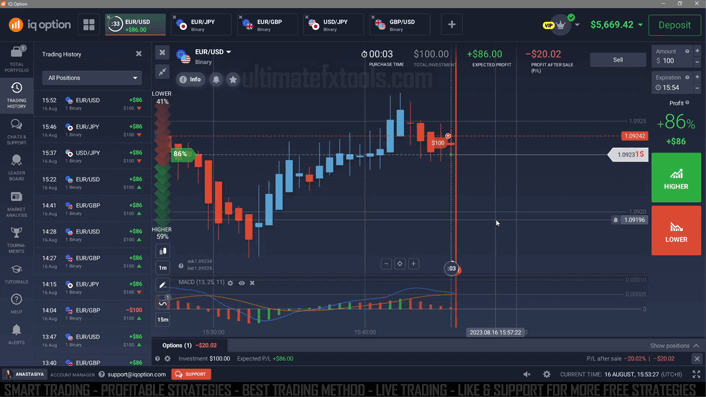Viewport: 706px width, 397px height.
Task: Click the VIP crown profile icon
Action: tap(560, 25)
